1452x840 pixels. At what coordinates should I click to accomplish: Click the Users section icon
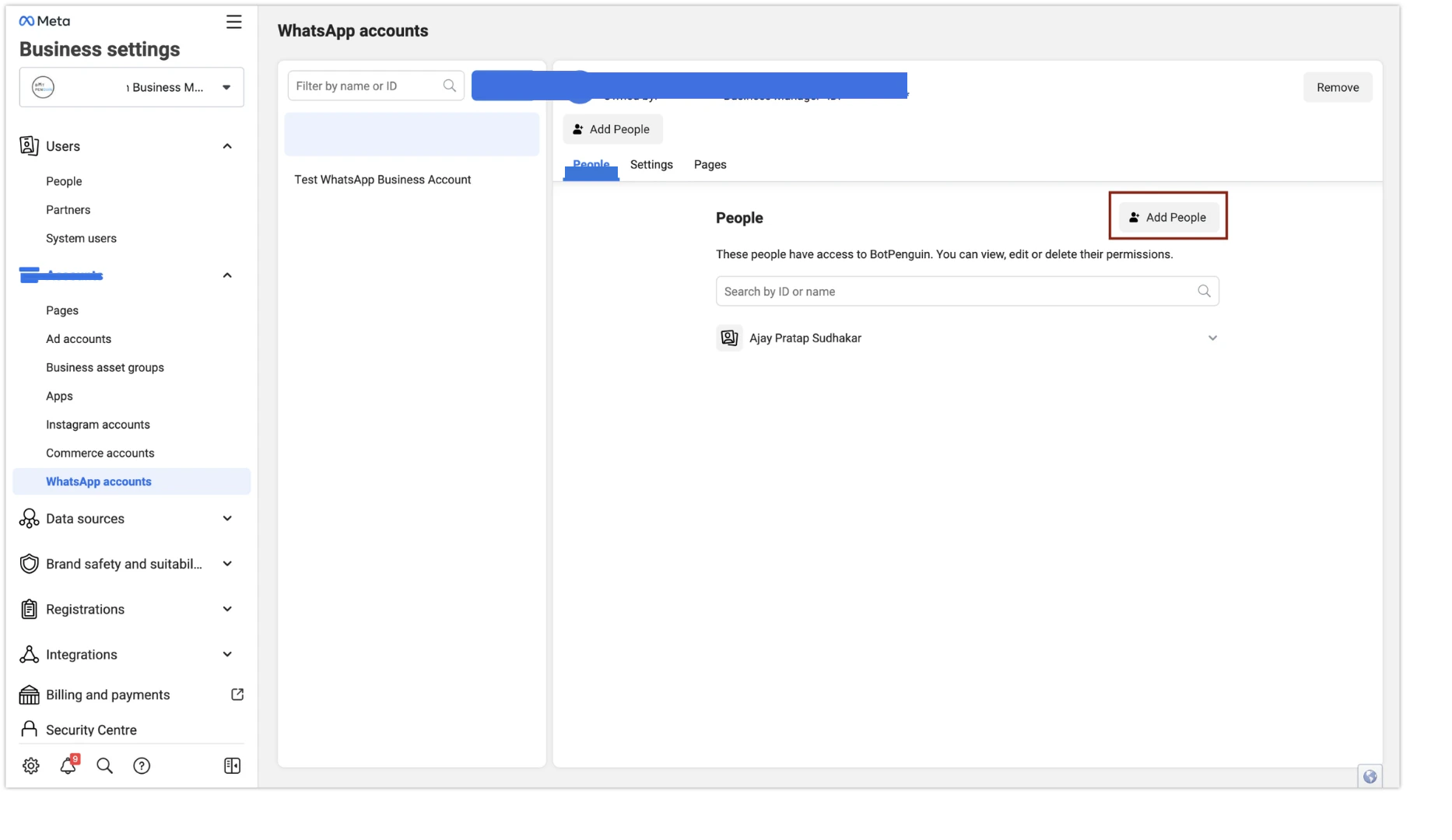[x=29, y=146]
